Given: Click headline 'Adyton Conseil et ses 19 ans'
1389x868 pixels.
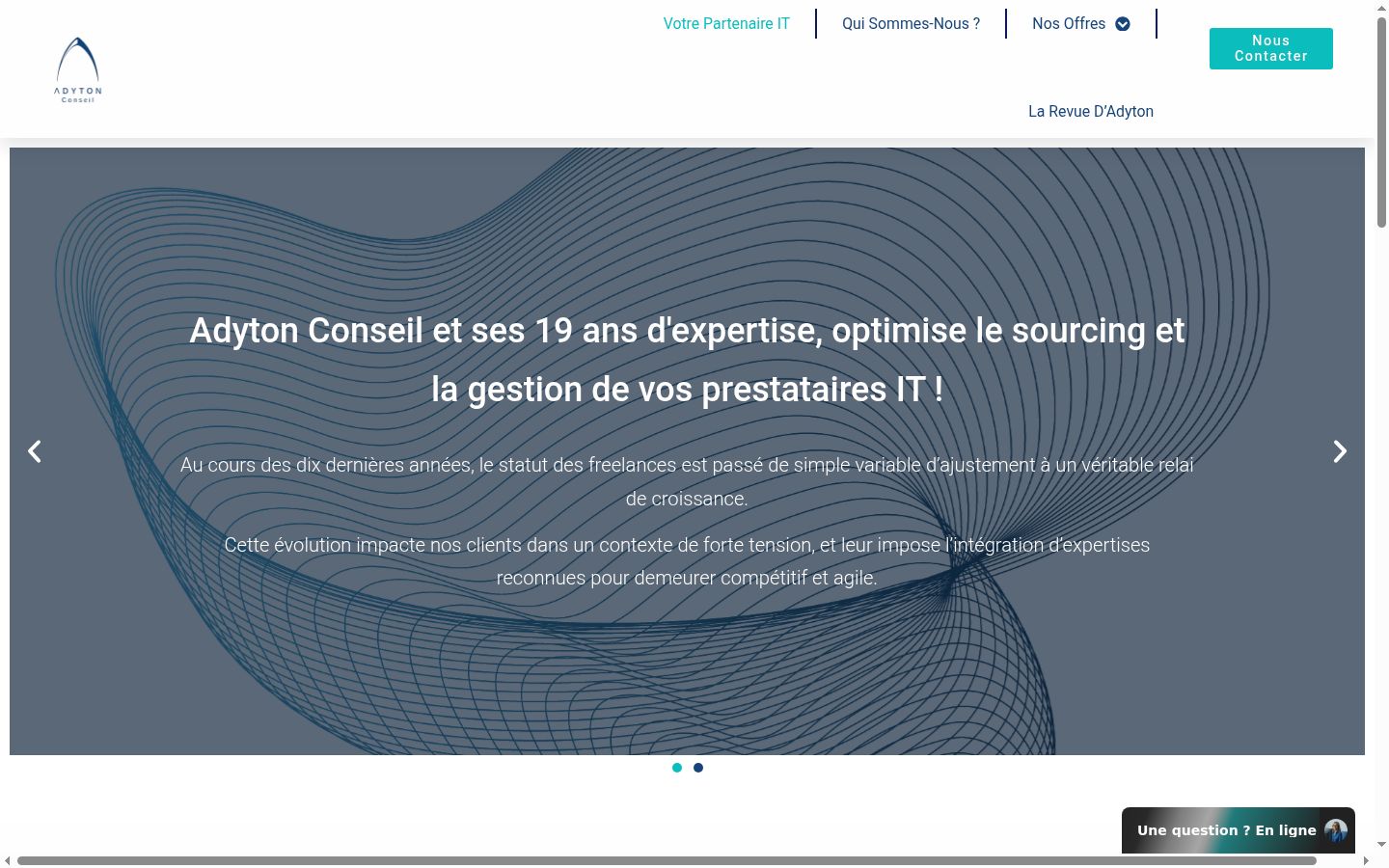Looking at the screenshot, I should (x=687, y=360).
